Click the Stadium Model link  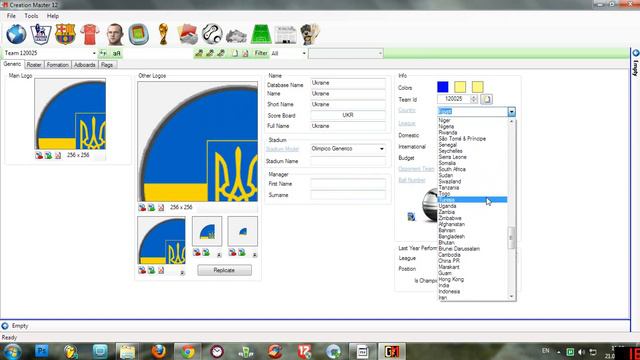click(282, 149)
